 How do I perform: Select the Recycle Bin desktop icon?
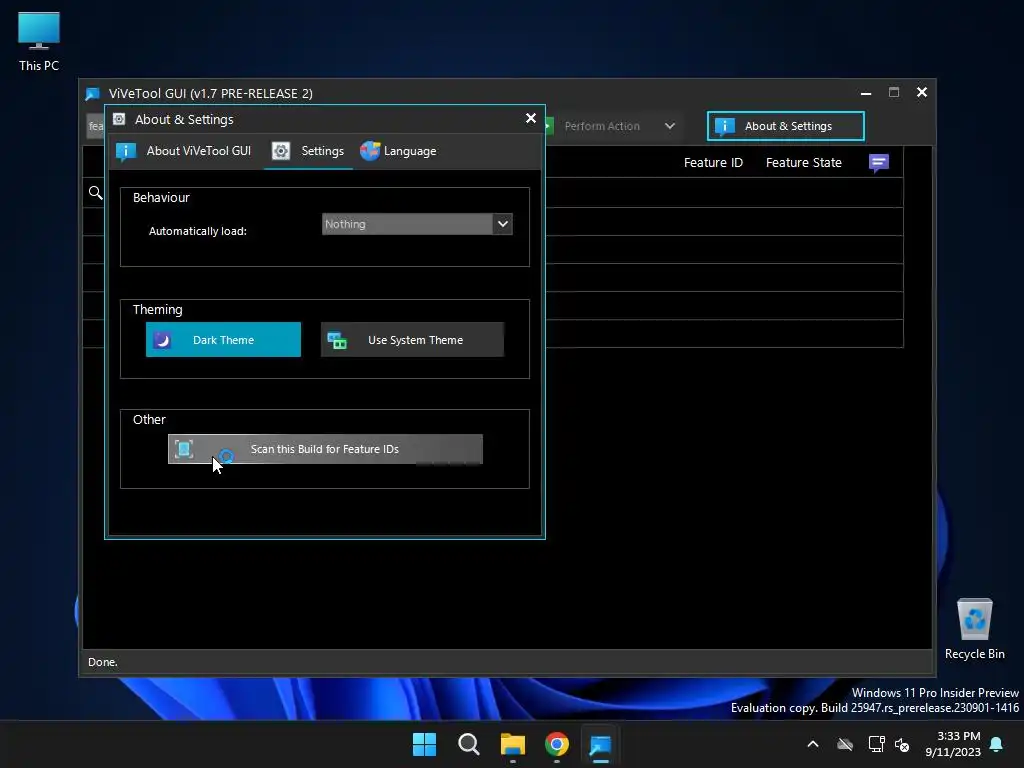point(974,630)
